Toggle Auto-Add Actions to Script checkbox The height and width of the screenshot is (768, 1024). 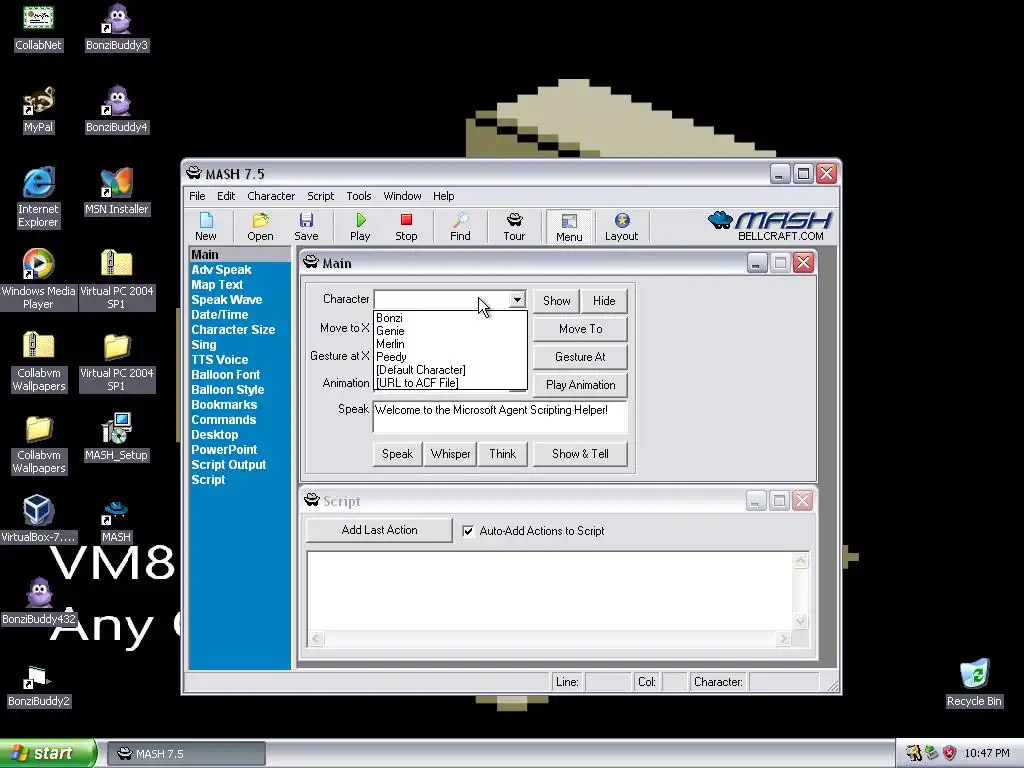[468, 531]
